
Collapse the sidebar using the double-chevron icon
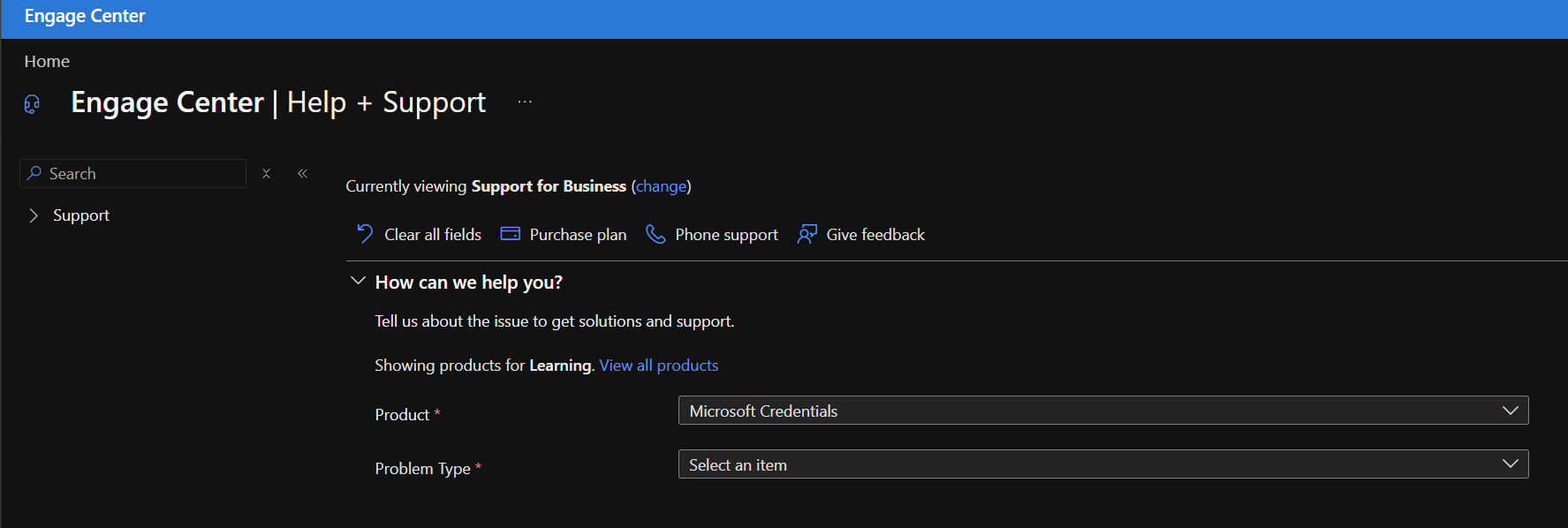pyautogui.click(x=302, y=174)
